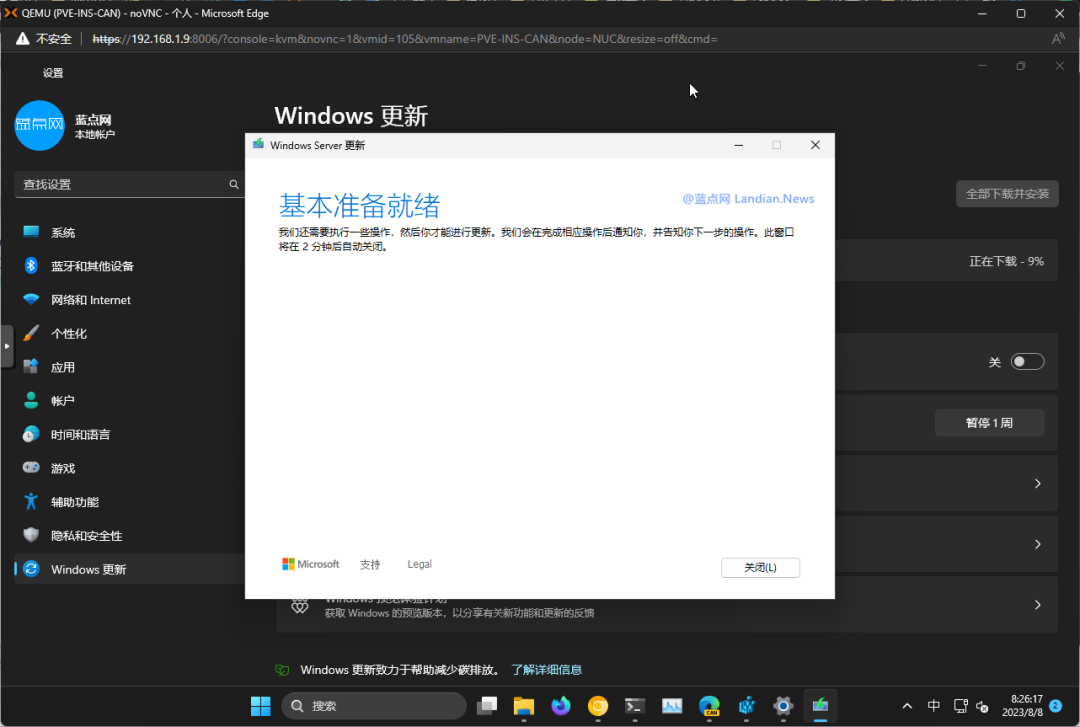Open 游戏 settings category
Viewport: 1080px width, 727px height.
(129, 468)
